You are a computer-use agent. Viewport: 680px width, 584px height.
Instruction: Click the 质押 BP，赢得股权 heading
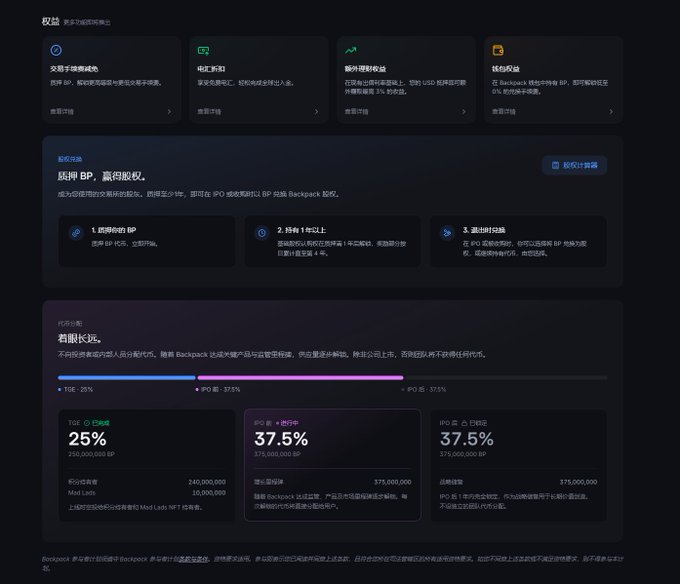(x=101, y=176)
